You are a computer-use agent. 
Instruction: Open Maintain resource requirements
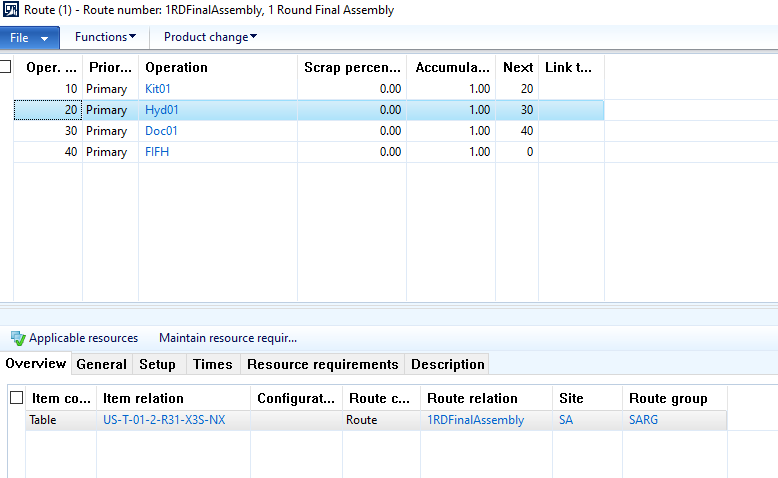pyautogui.click(x=228, y=338)
